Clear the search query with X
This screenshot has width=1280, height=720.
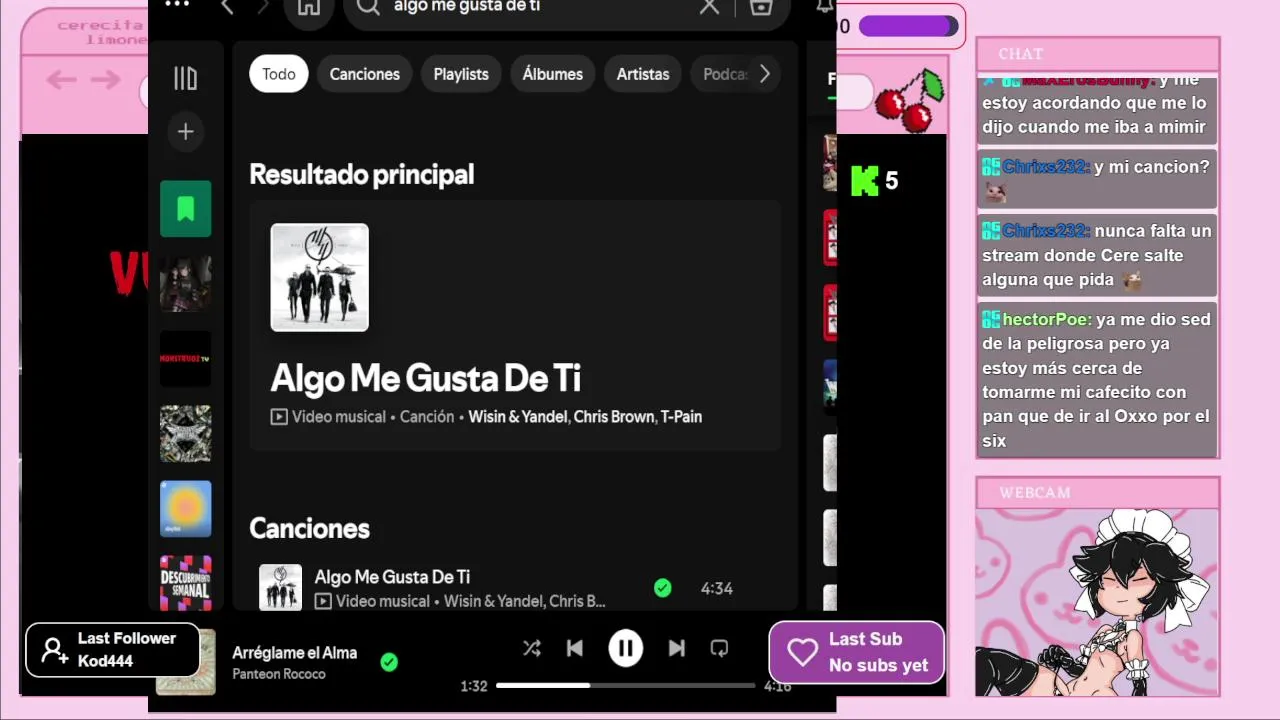[x=709, y=7]
